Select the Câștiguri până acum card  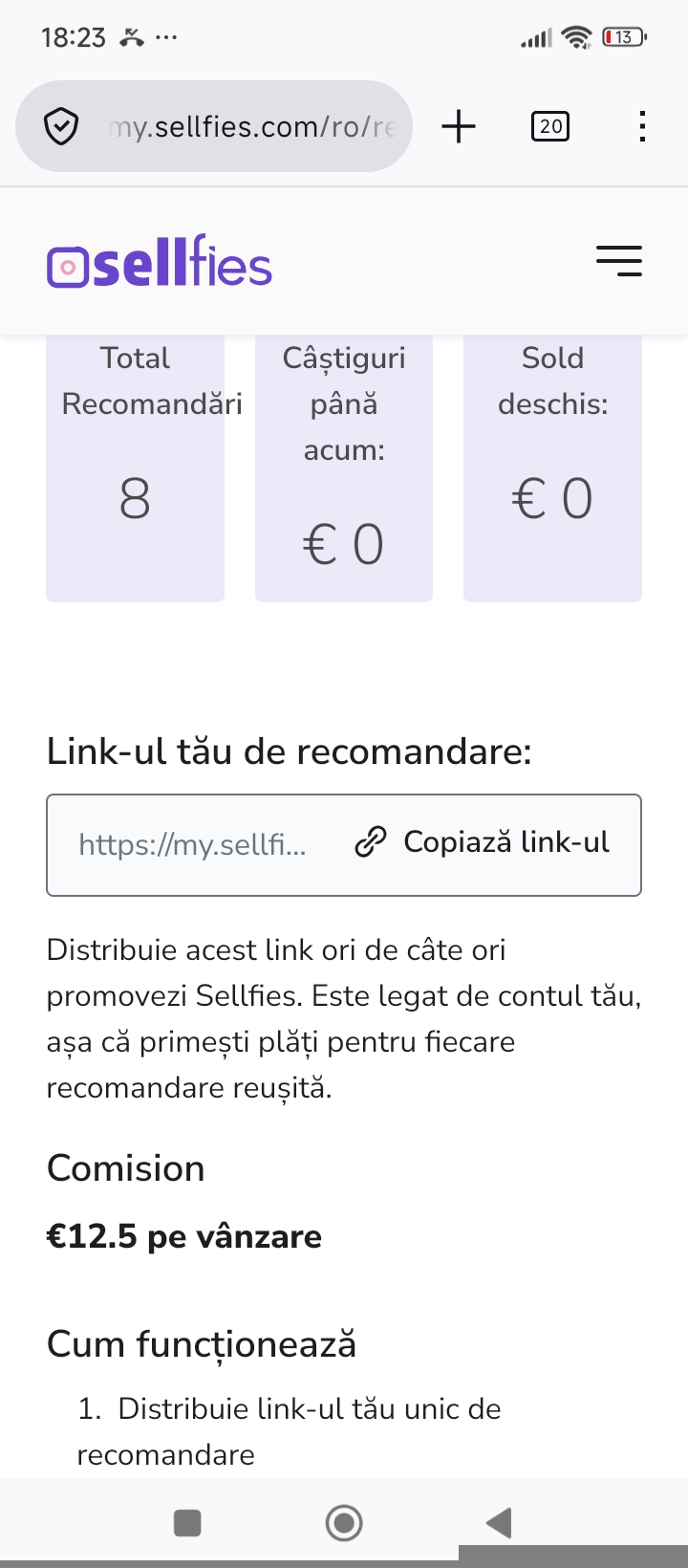344,468
